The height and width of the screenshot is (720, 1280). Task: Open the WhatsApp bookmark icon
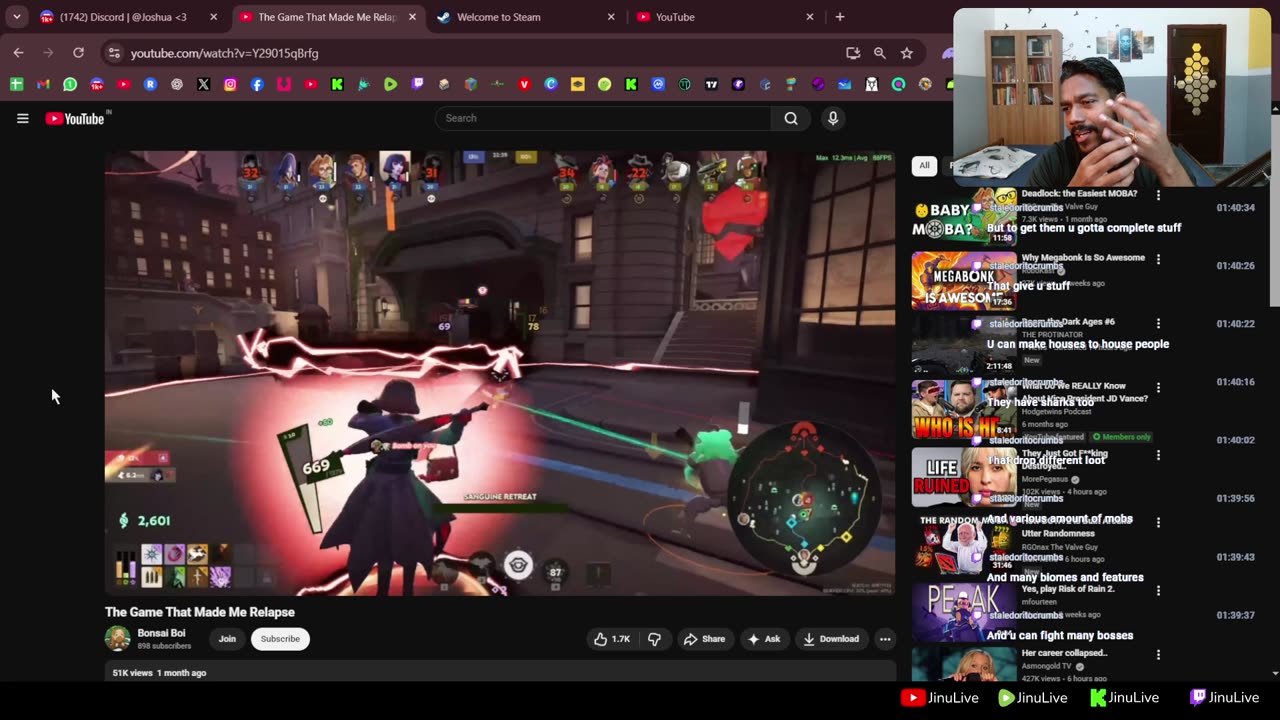coord(70,85)
